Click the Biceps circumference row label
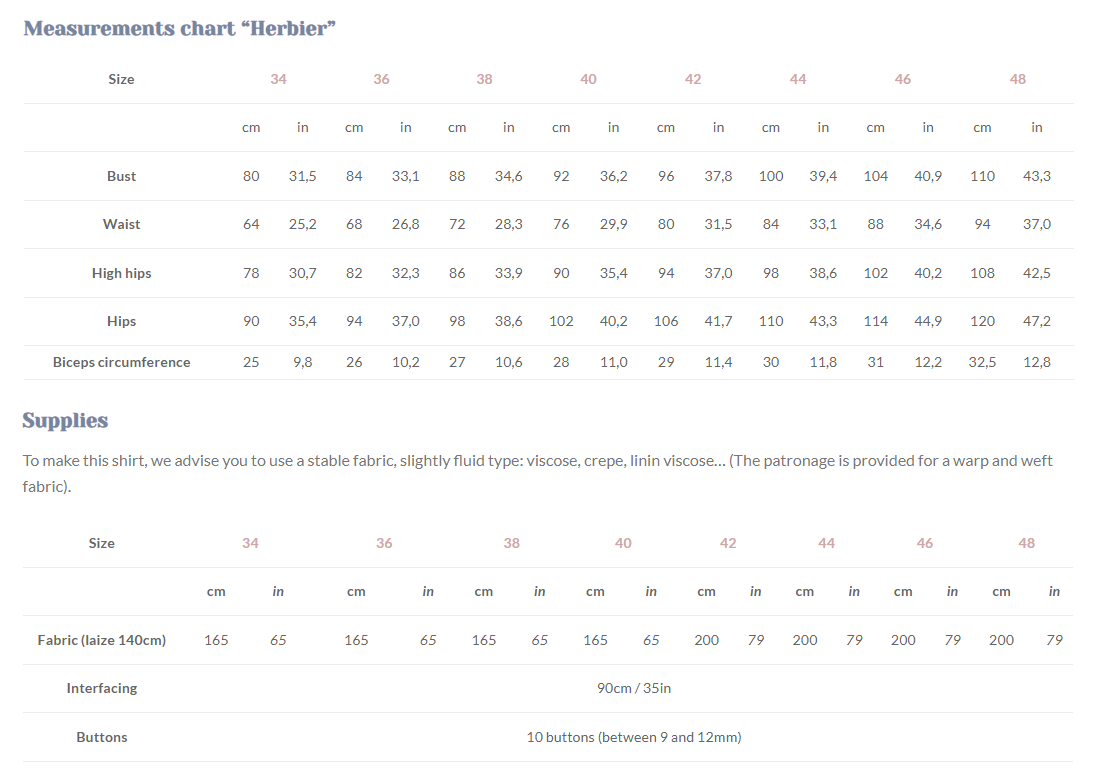Viewport: 1100px width, 771px height. coord(121,362)
